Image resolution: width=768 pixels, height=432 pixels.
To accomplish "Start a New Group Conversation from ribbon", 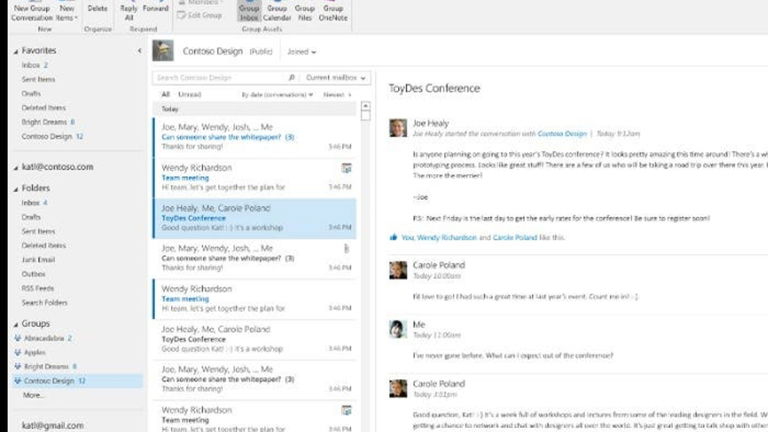I will (x=32, y=11).
